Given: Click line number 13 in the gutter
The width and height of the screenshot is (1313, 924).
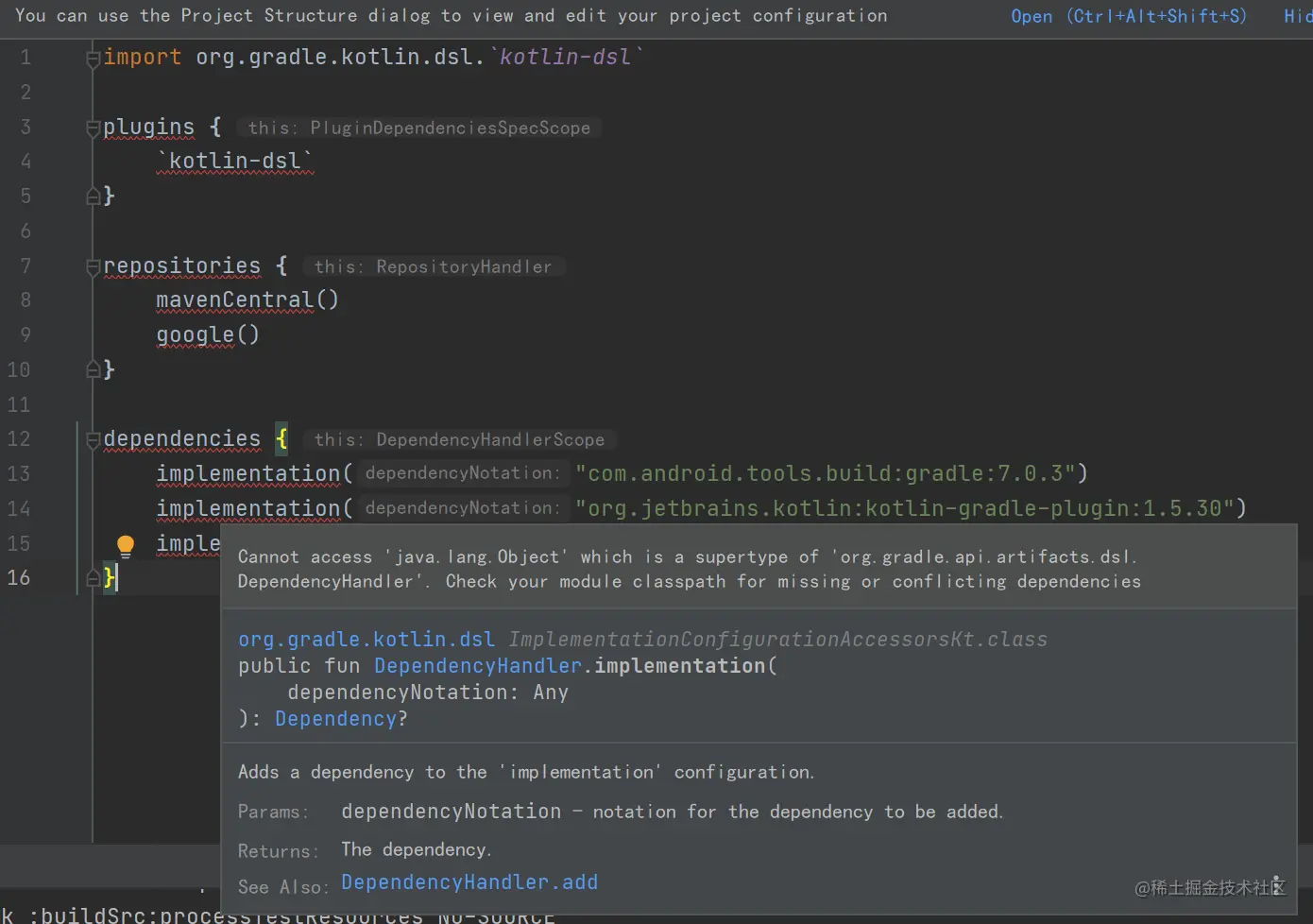Looking at the screenshot, I should pyautogui.click(x=19, y=473).
